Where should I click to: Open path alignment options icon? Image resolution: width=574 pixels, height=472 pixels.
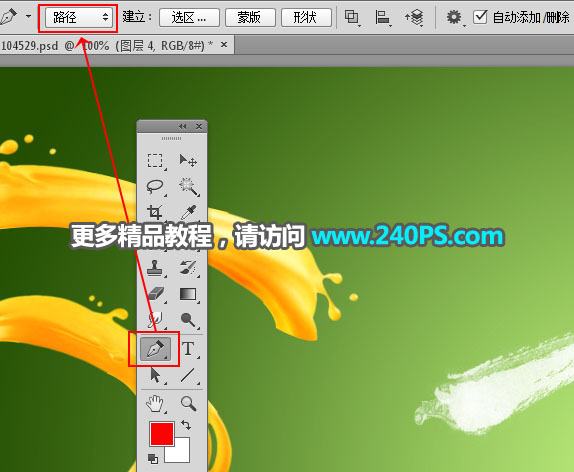click(x=383, y=17)
